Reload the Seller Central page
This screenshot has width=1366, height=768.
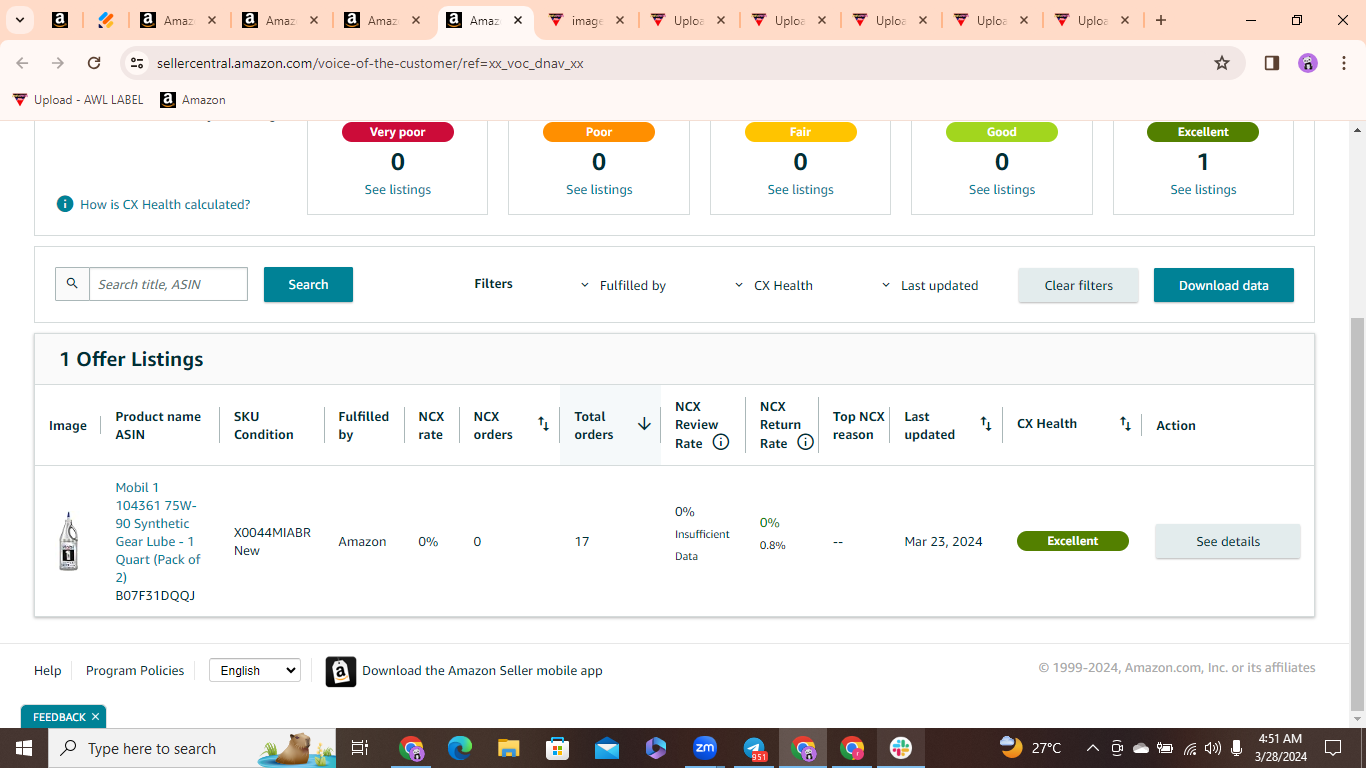pyautogui.click(x=94, y=63)
